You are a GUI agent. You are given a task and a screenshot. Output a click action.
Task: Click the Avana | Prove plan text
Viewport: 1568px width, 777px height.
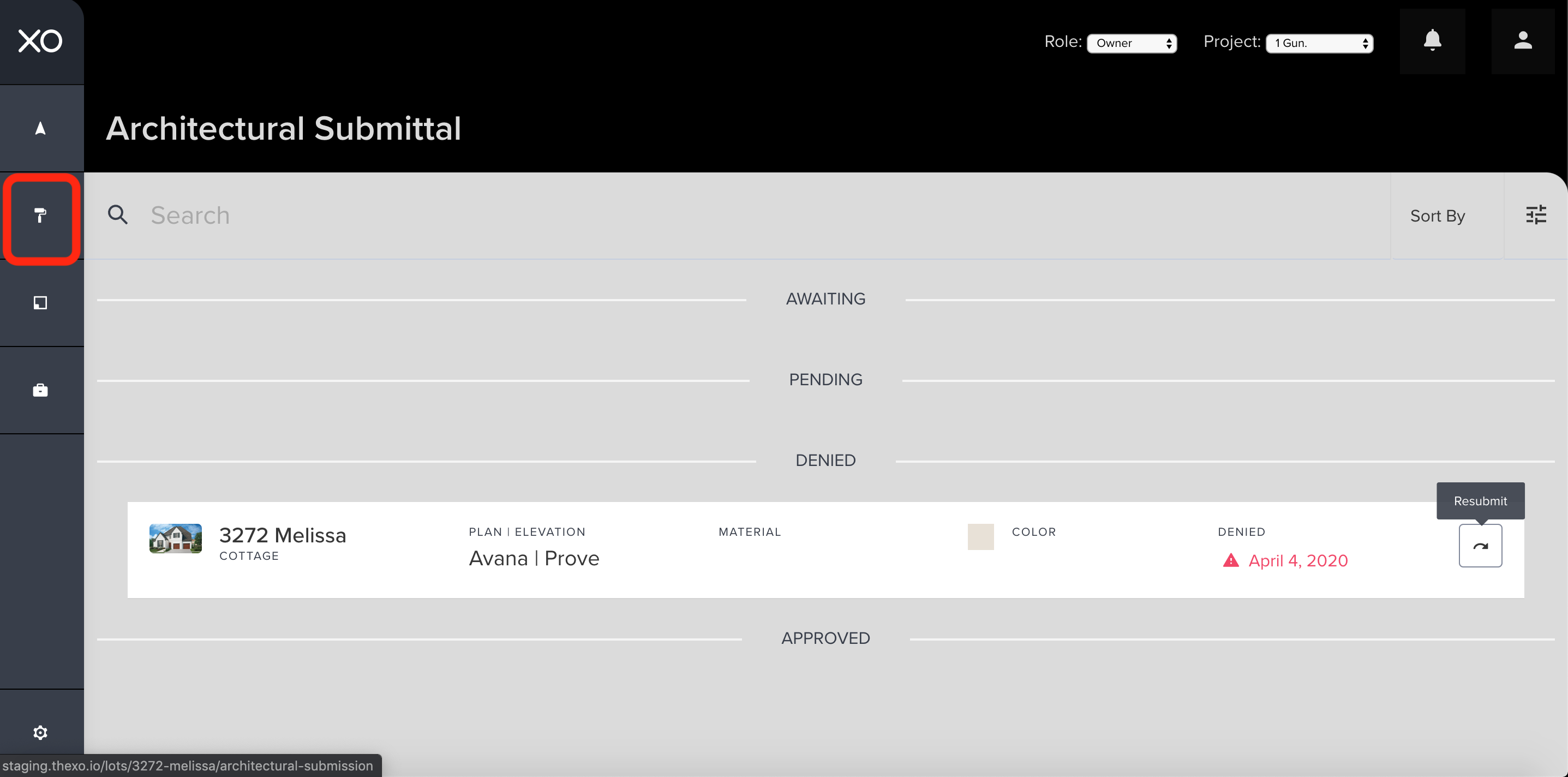click(x=534, y=558)
